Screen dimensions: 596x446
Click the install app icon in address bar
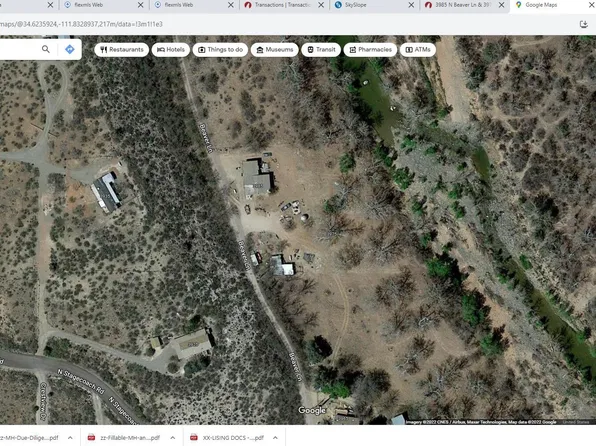coord(584,24)
